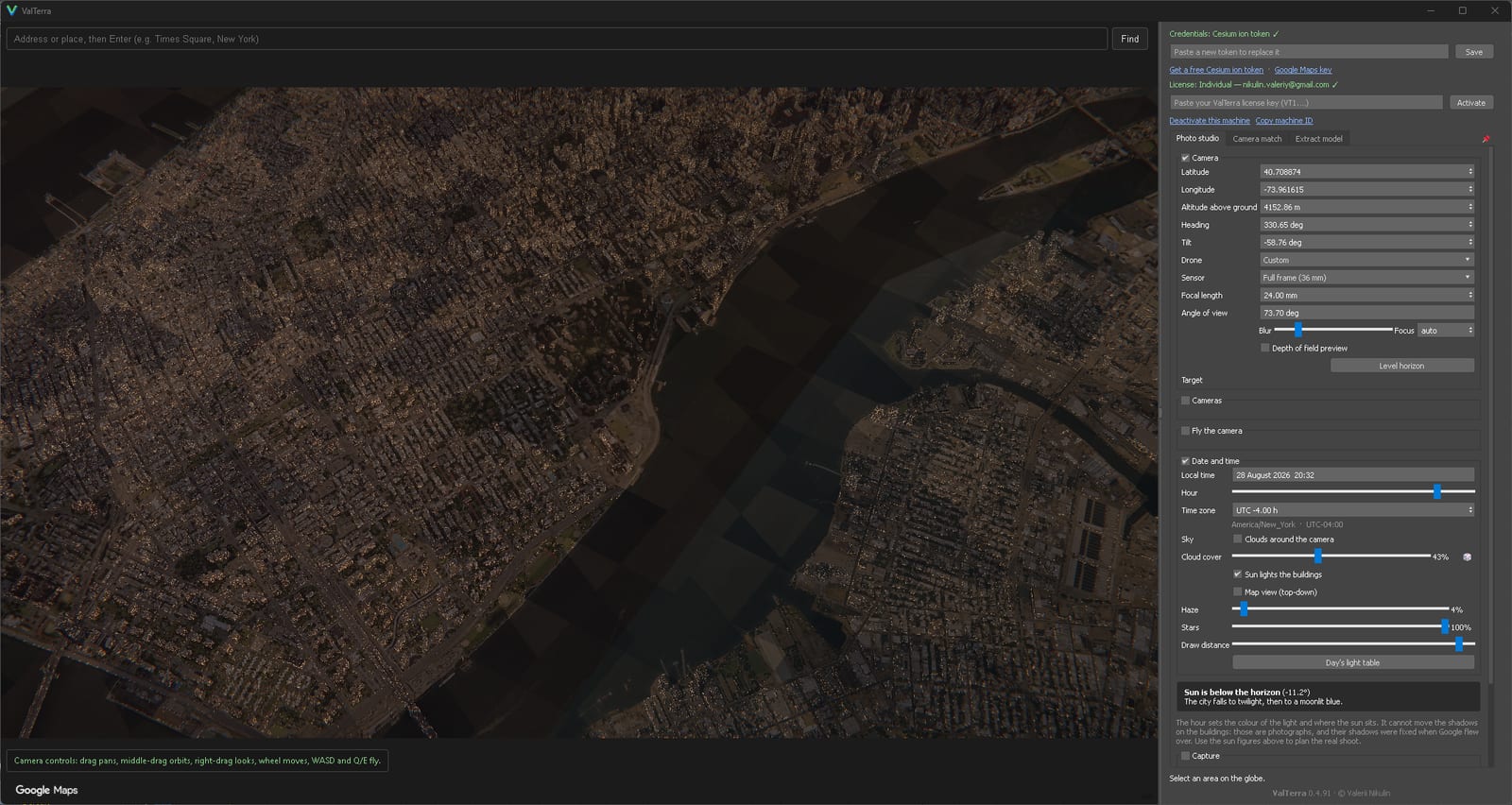Click the Cloud cover slider handle
The width and height of the screenshot is (1512, 805).
click(x=1317, y=557)
